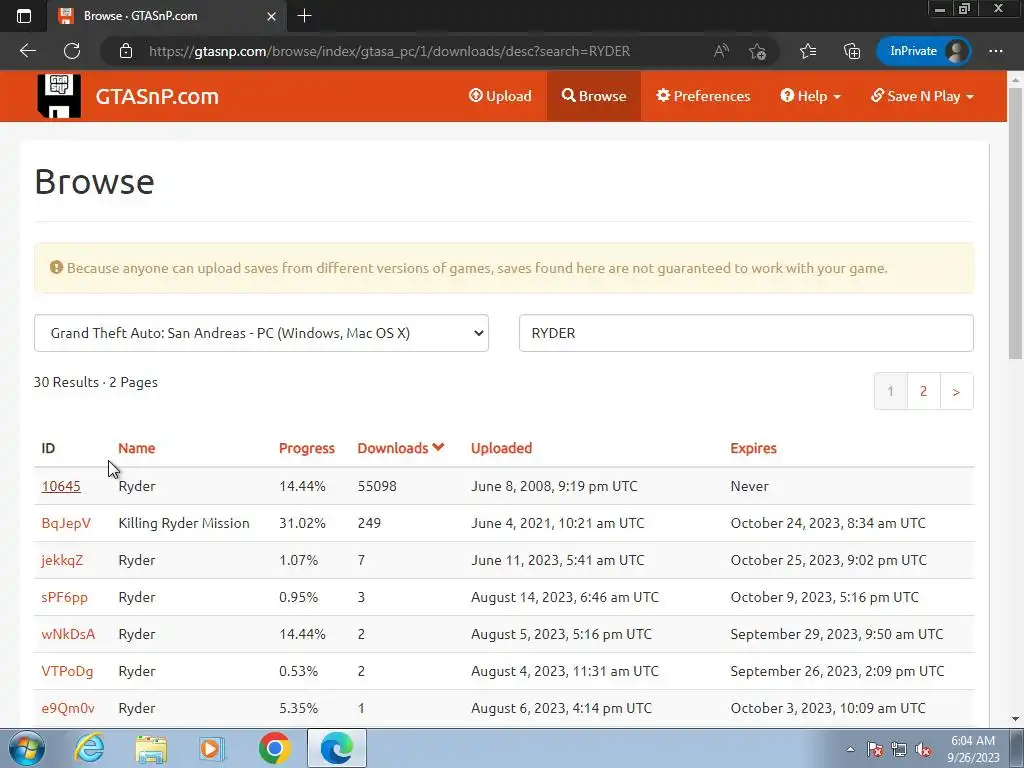This screenshot has width=1024, height=768.
Task: Reload the page with refresh icon
Action: click(72, 51)
